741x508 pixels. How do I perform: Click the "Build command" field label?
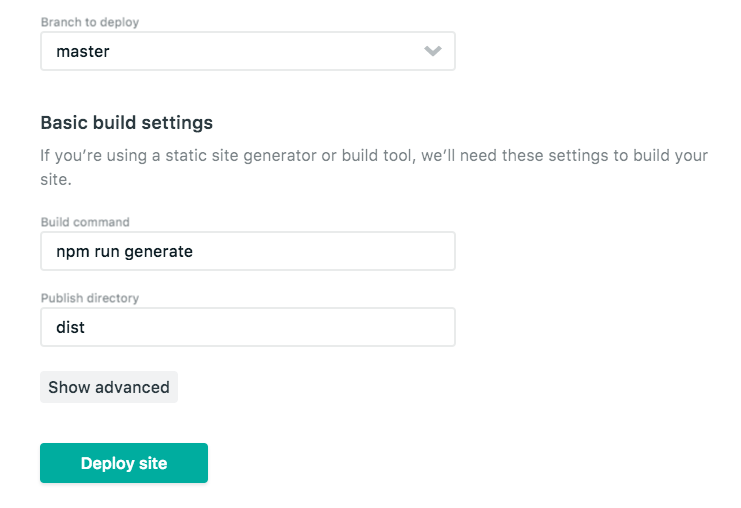[x=85, y=222]
